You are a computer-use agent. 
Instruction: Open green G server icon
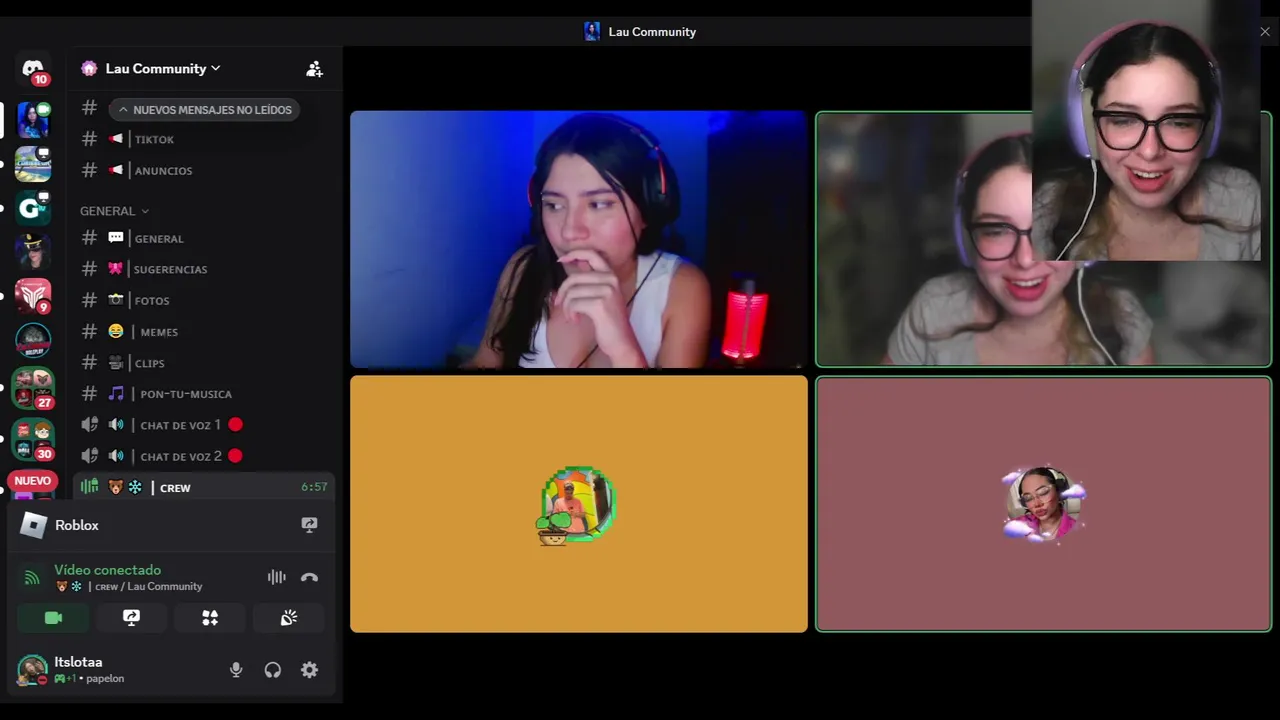tap(33, 208)
